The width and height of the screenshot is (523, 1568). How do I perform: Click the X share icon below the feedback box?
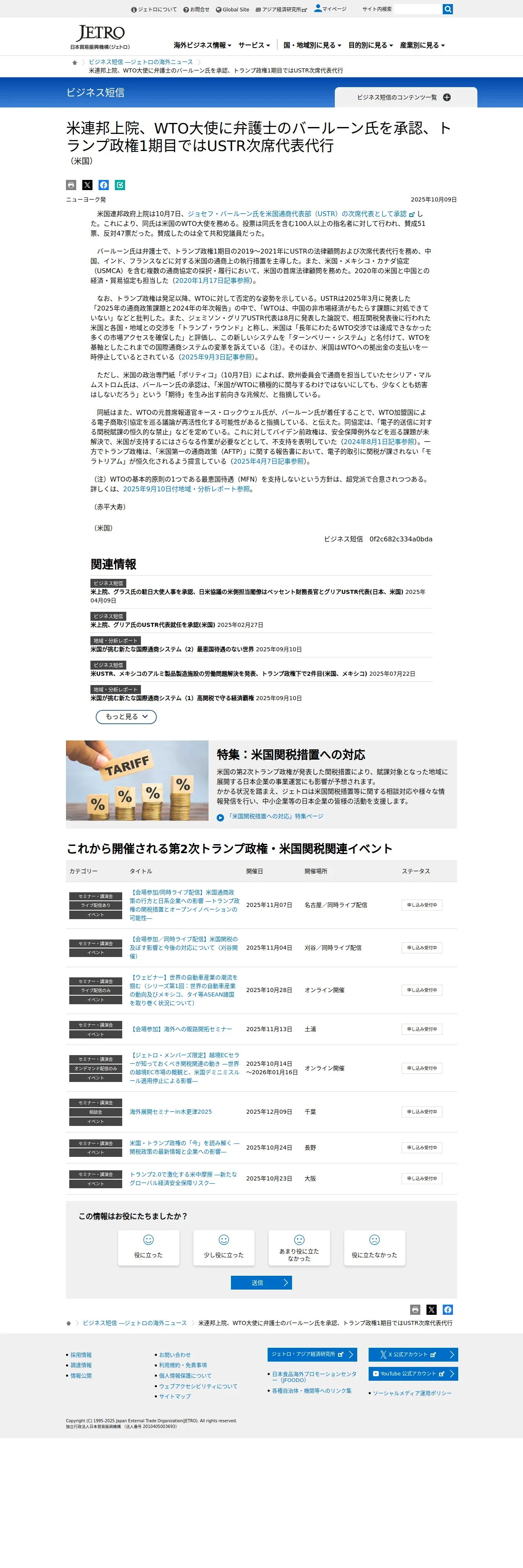coord(432,1309)
